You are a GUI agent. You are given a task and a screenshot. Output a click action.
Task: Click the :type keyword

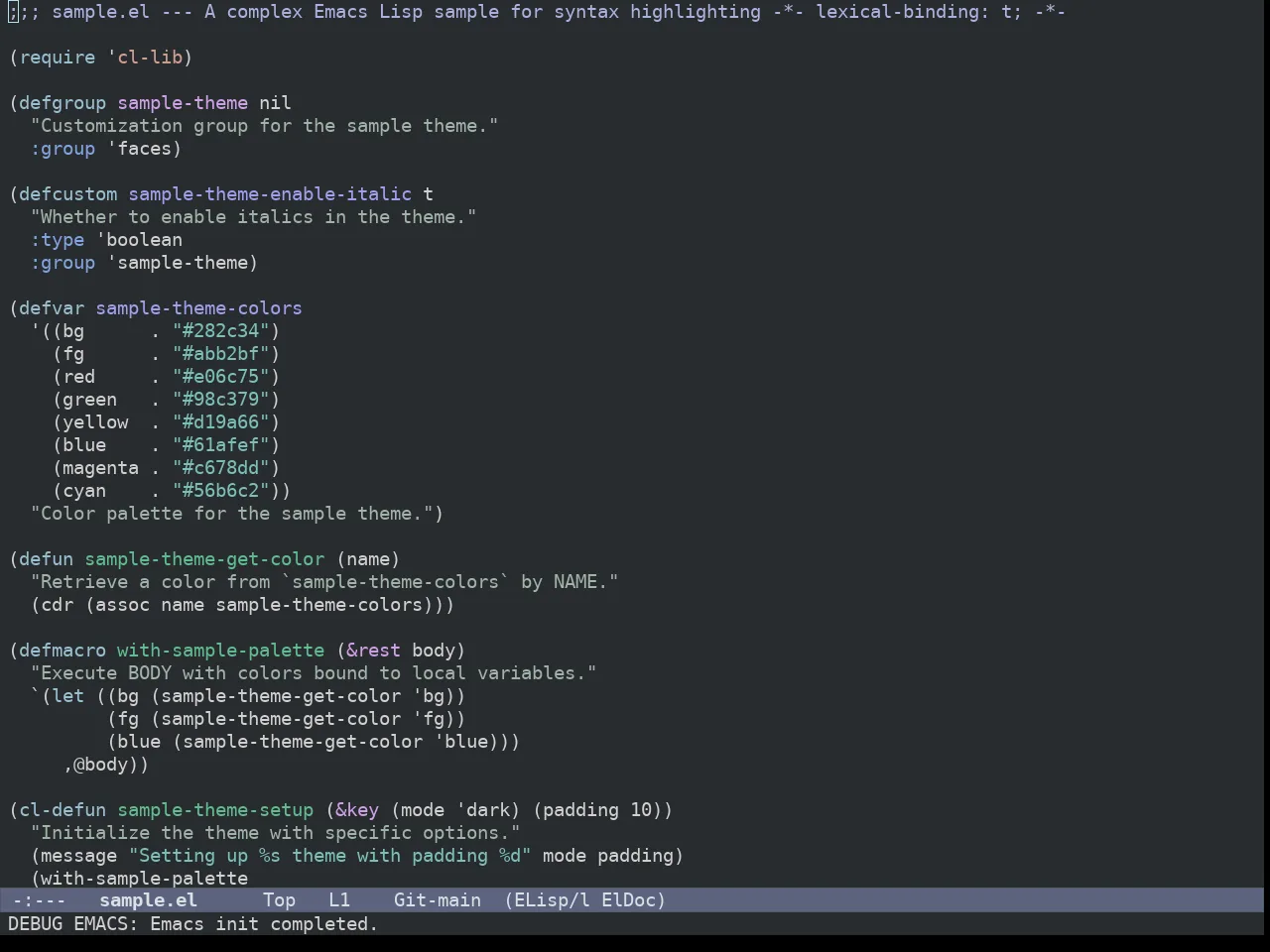[58, 240]
